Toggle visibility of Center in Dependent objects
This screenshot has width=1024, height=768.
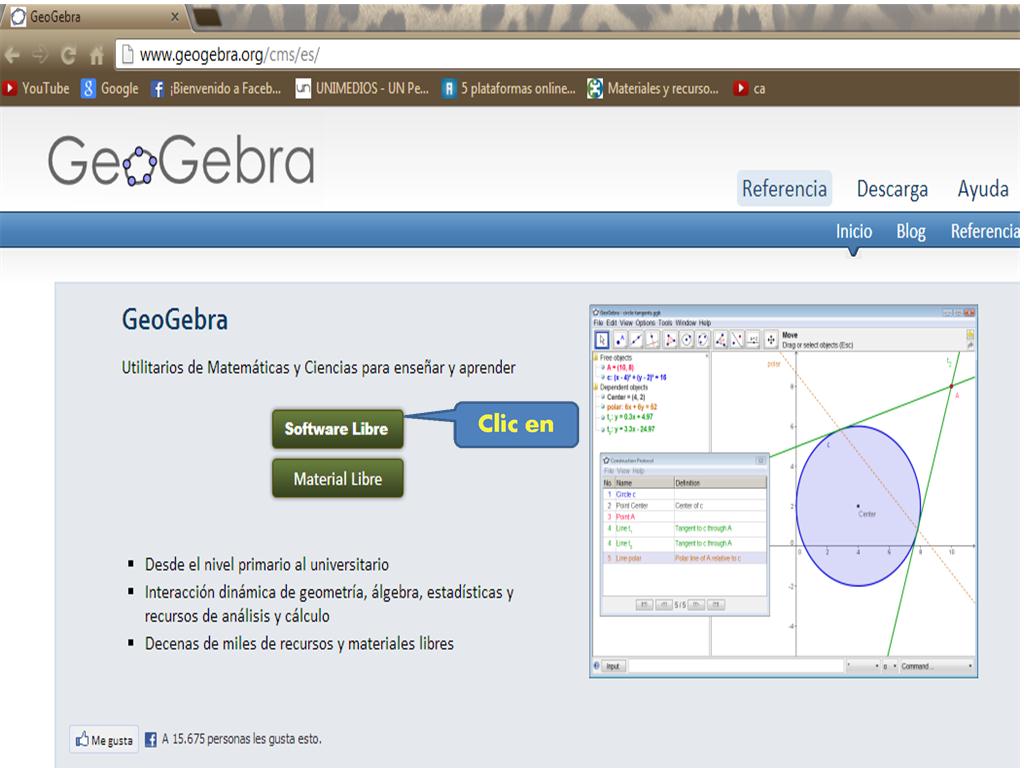click(x=603, y=396)
